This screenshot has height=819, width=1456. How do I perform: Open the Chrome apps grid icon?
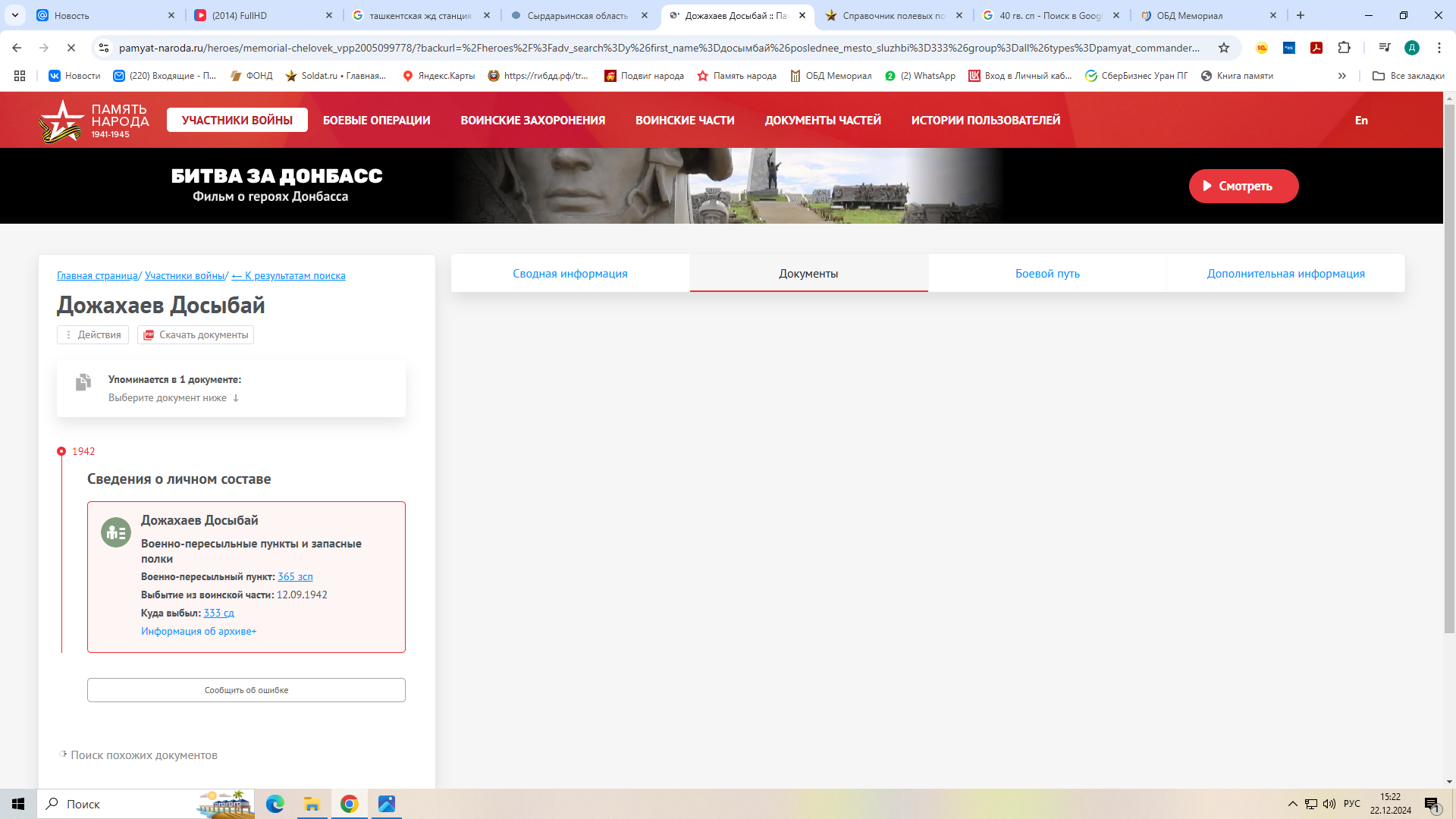(x=20, y=76)
